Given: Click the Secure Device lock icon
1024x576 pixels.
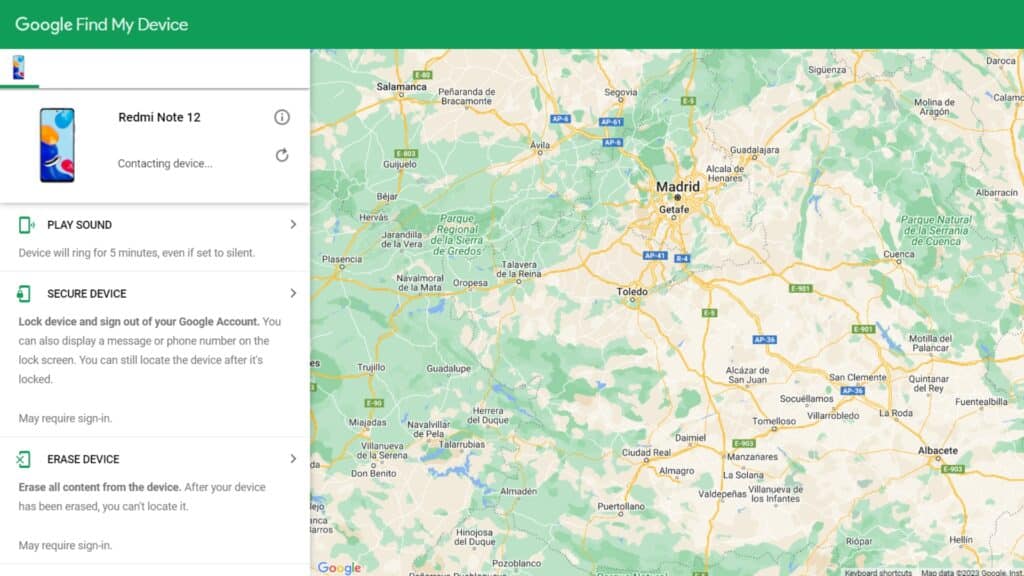Looking at the screenshot, I should [x=24, y=294].
